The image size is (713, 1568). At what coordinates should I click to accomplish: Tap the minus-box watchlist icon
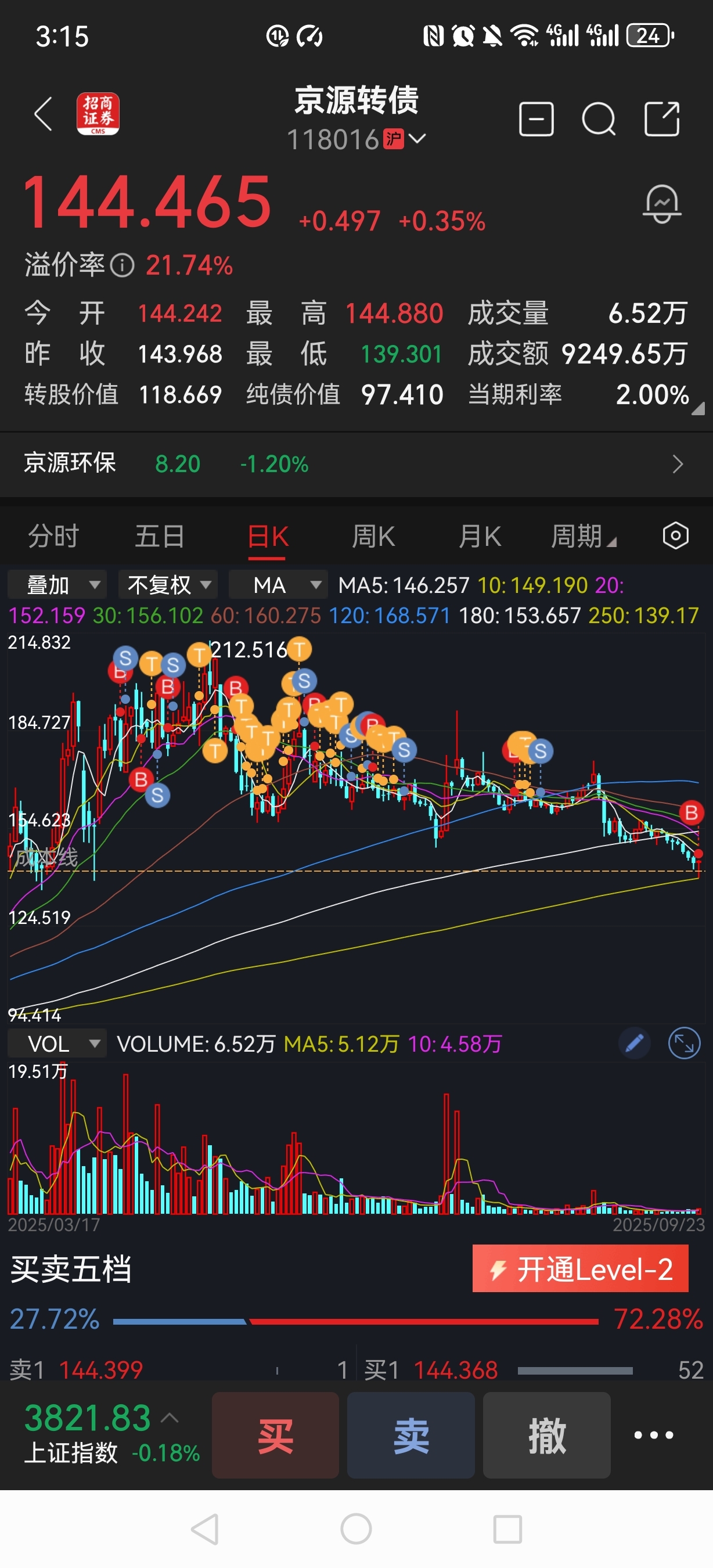click(536, 118)
